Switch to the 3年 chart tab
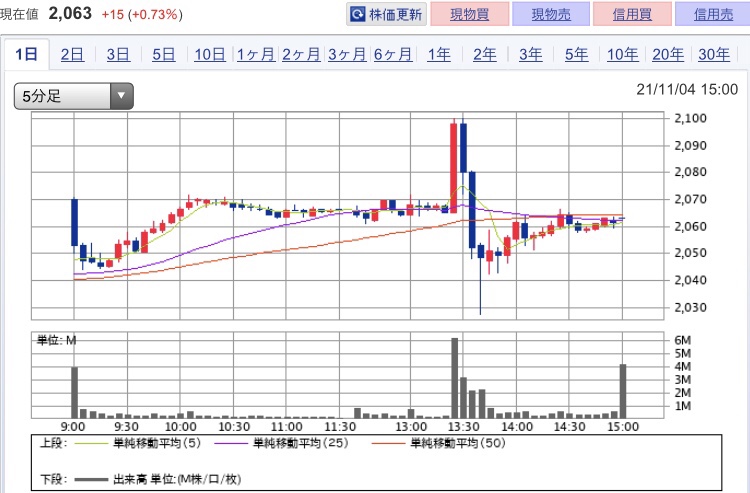 pos(530,55)
